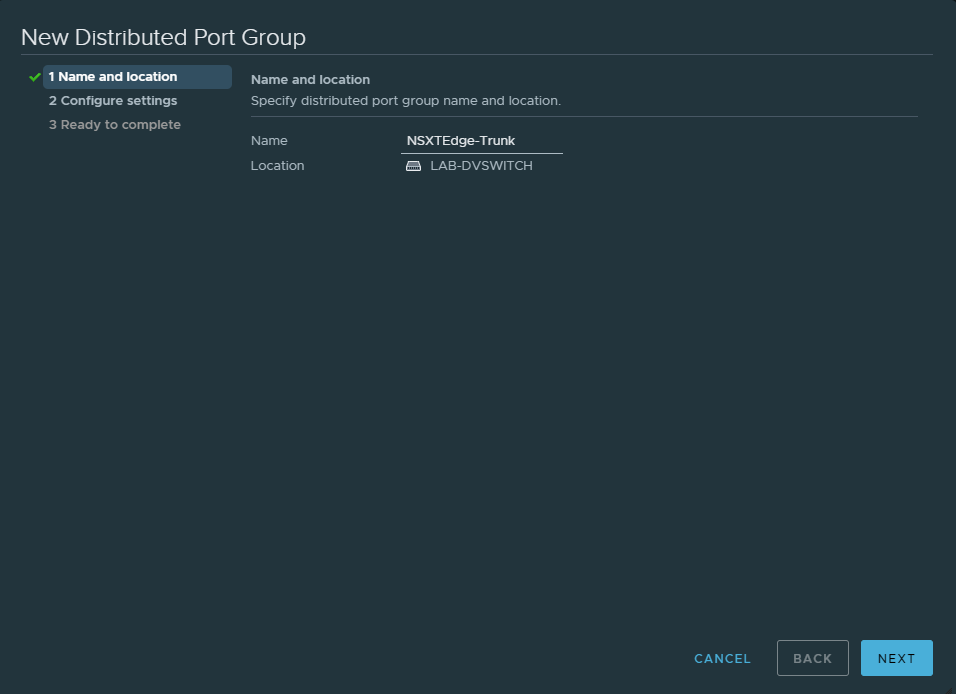This screenshot has height=694, width=956.
Task: Click the green checkmark beside step 1
Action: (x=35, y=77)
